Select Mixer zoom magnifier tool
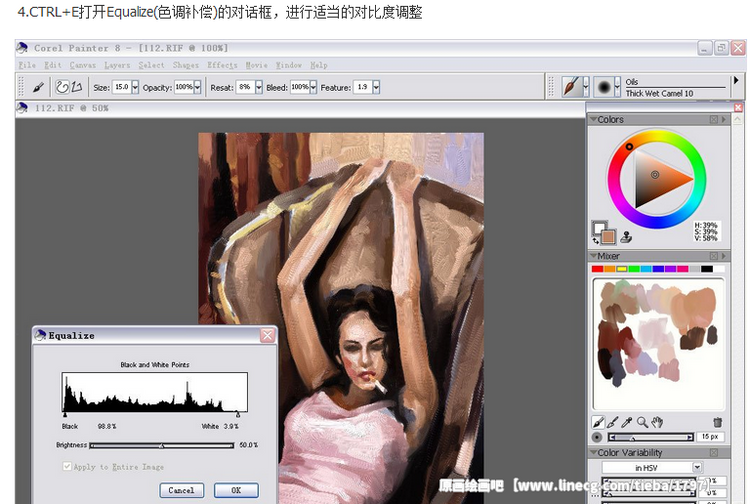The height and width of the screenshot is (504, 750). click(x=642, y=422)
